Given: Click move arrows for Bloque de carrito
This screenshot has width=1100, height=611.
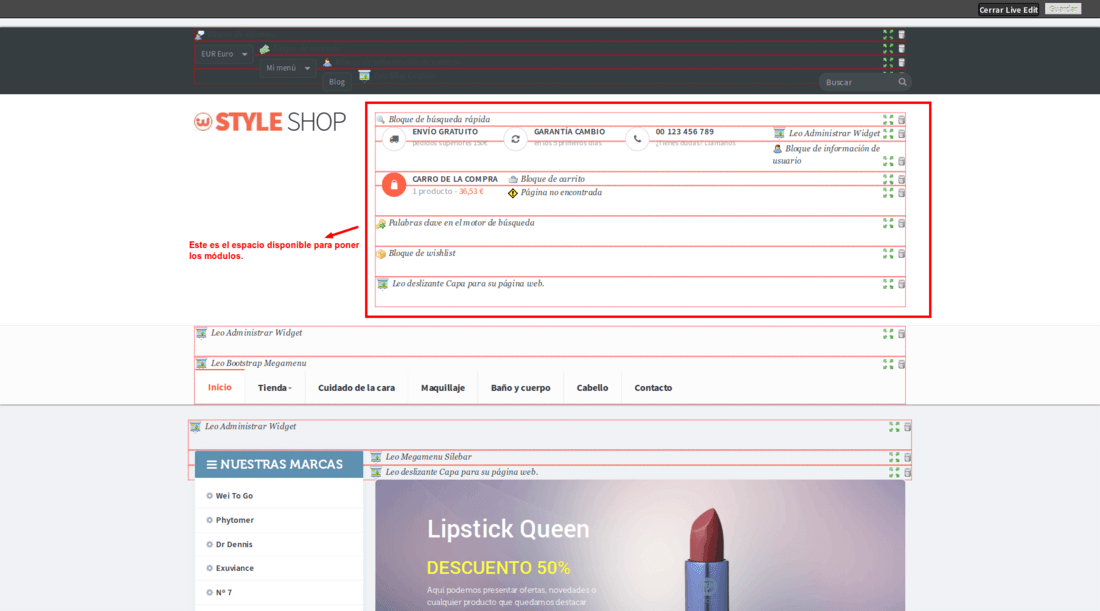Looking at the screenshot, I should point(888,180).
